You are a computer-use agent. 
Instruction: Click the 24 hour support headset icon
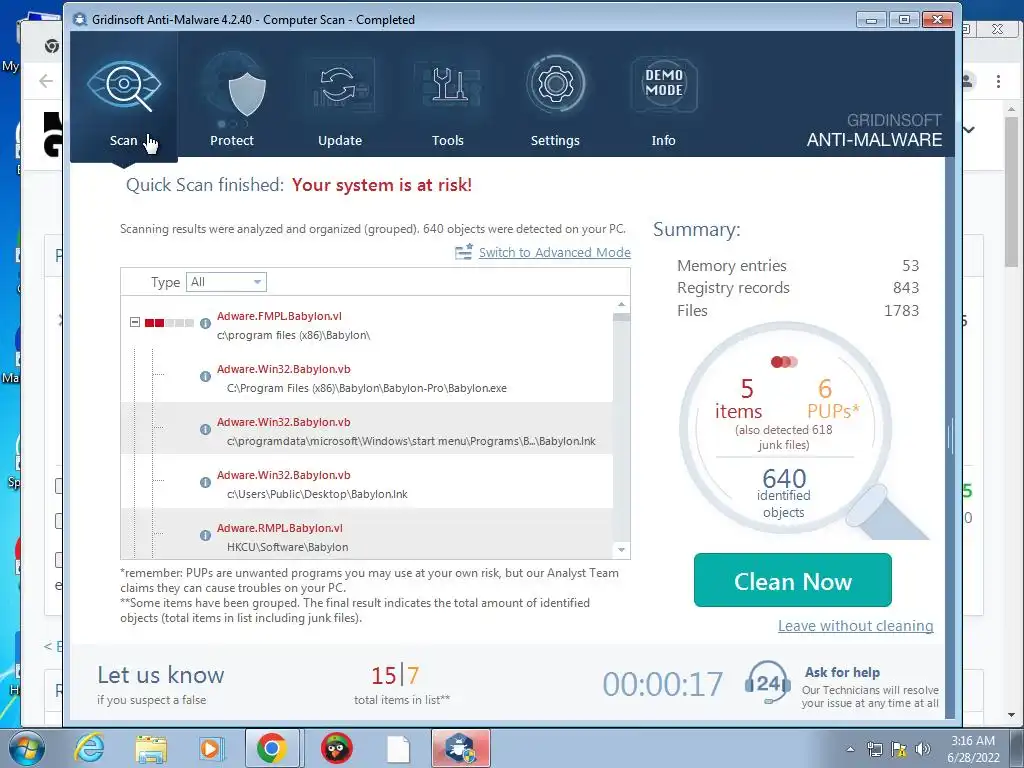[x=767, y=682]
